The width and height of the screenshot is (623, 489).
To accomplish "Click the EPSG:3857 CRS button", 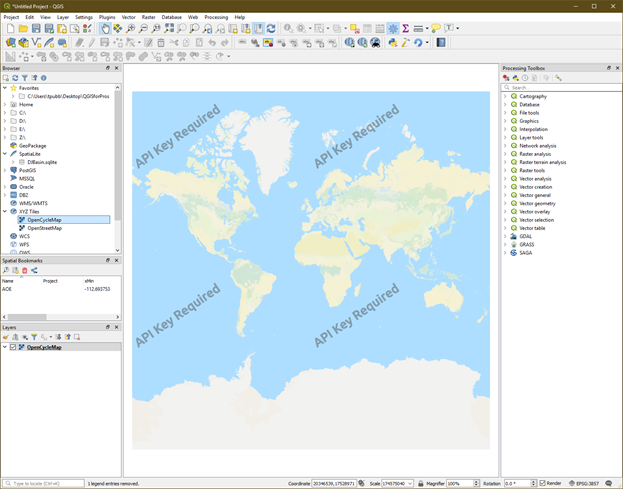I will pyautogui.click(x=584, y=483).
